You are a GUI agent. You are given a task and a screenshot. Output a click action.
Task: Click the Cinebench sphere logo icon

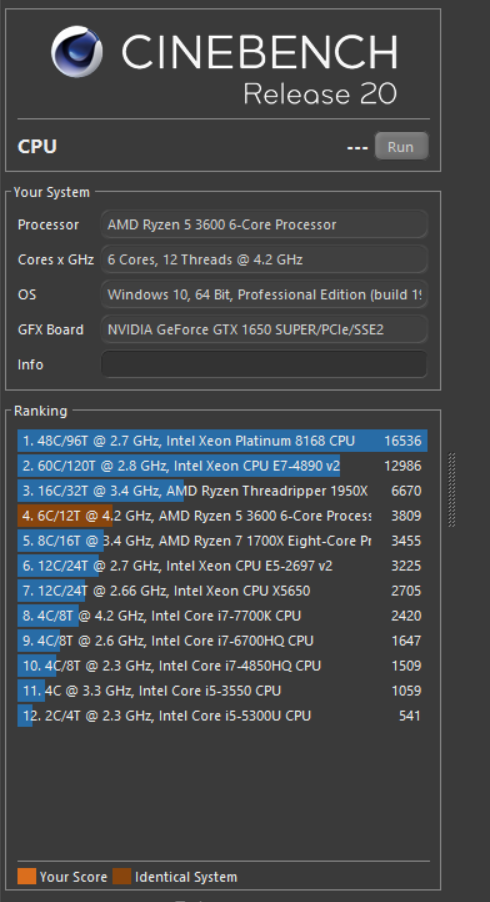76,51
